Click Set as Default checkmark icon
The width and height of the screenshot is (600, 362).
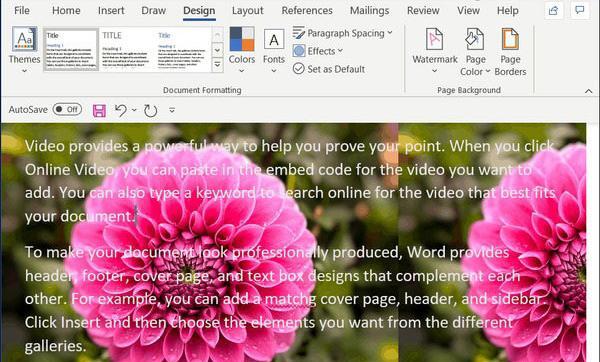point(298,69)
